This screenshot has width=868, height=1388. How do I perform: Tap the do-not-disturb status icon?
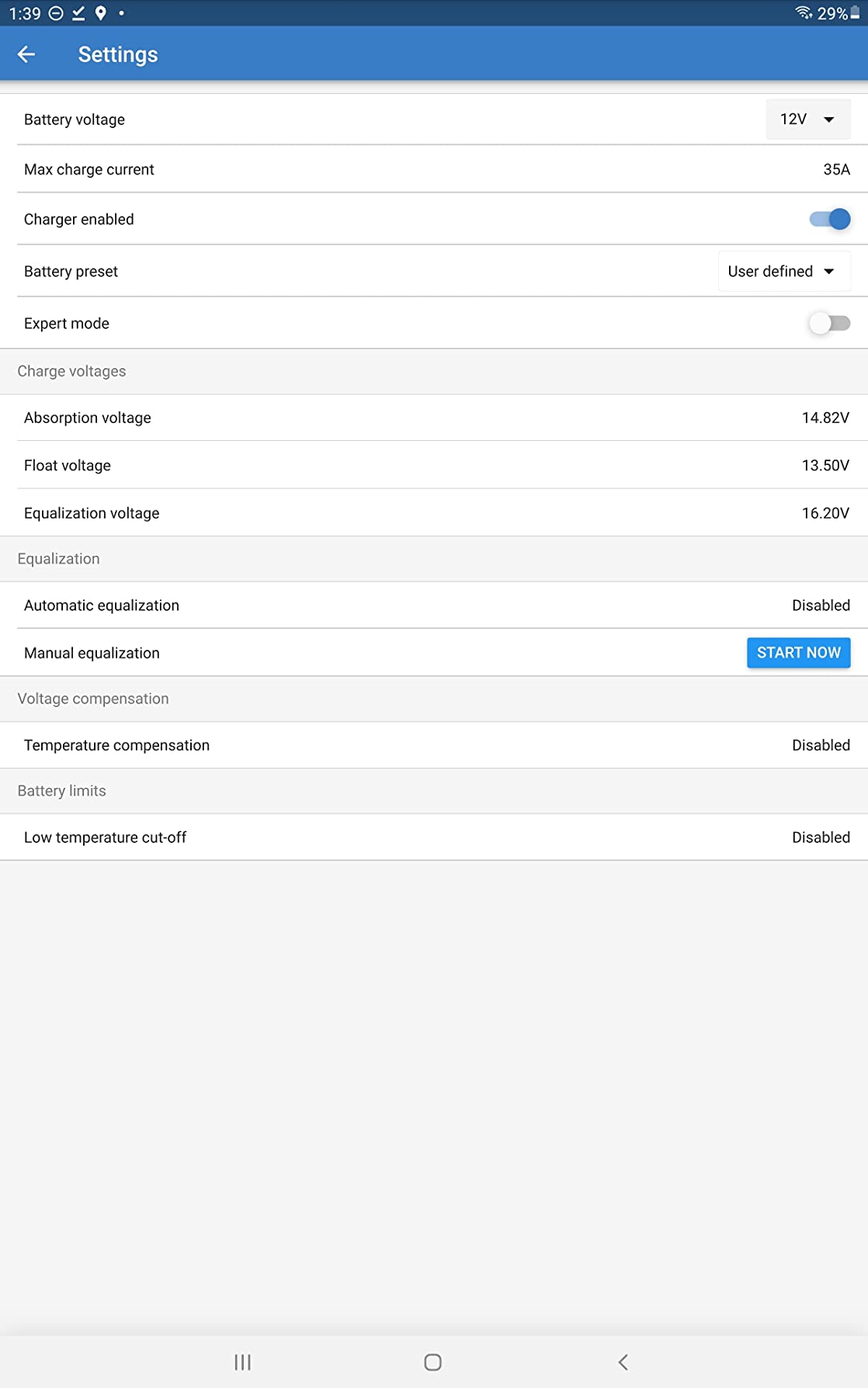[56, 13]
